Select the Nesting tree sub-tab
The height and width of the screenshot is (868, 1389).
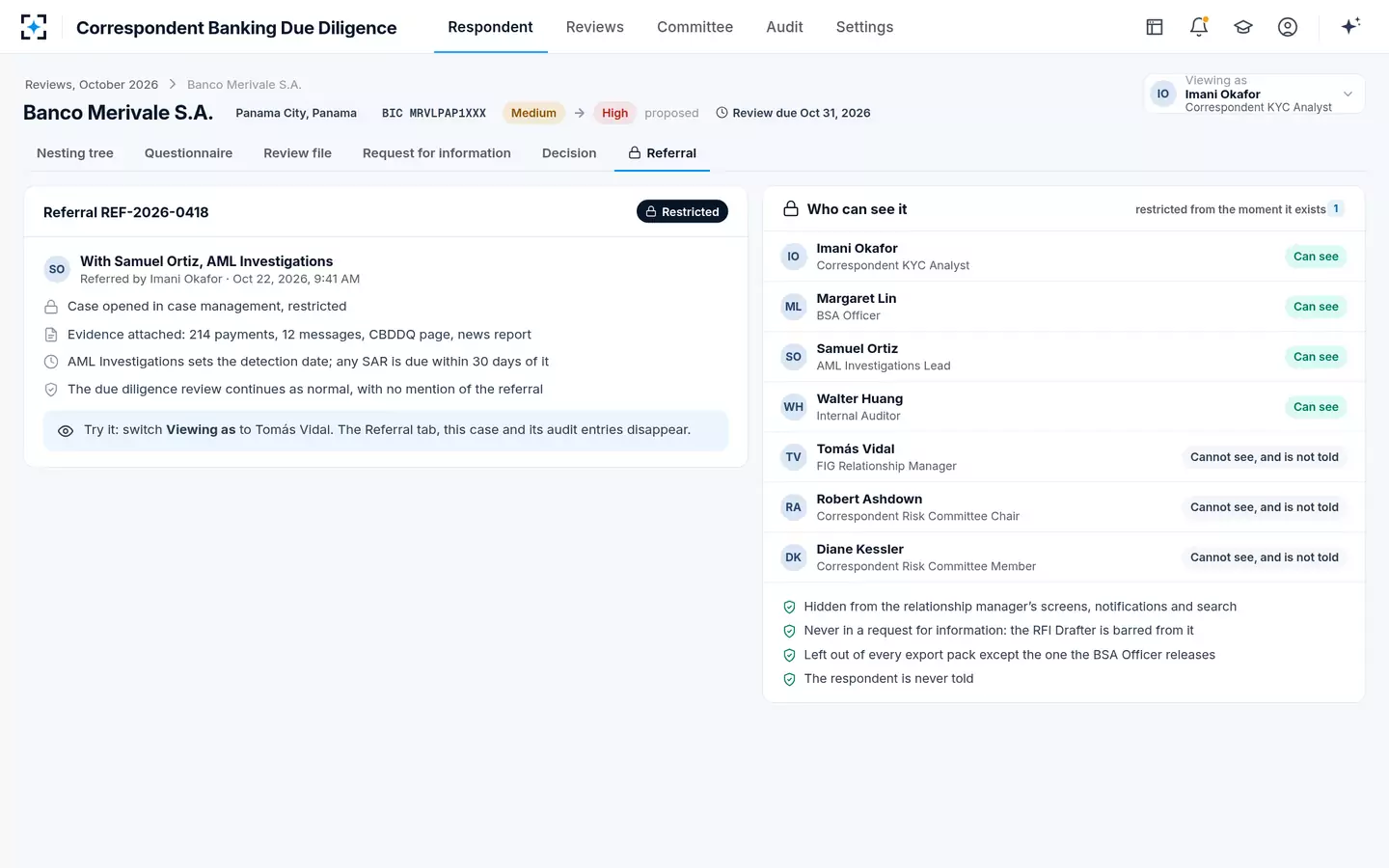[x=75, y=153]
